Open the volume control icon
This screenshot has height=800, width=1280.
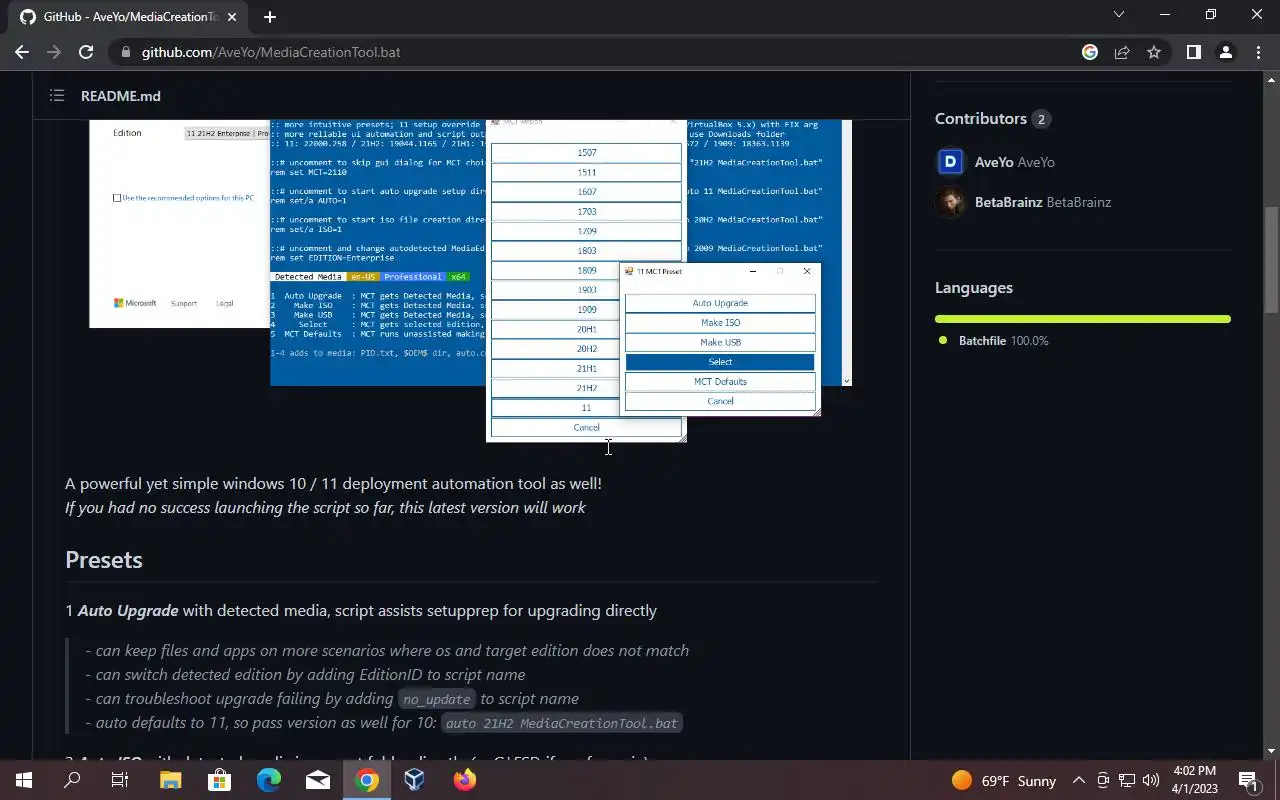tap(1150, 780)
